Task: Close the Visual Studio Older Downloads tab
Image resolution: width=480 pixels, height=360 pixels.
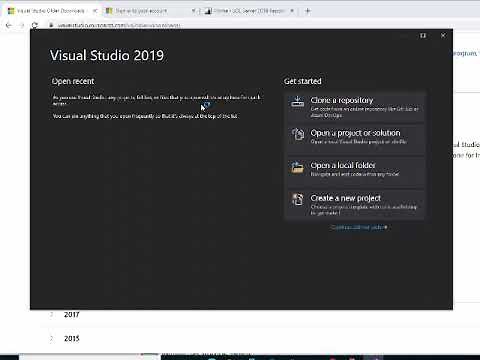Action: pyautogui.click(x=95, y=11)
